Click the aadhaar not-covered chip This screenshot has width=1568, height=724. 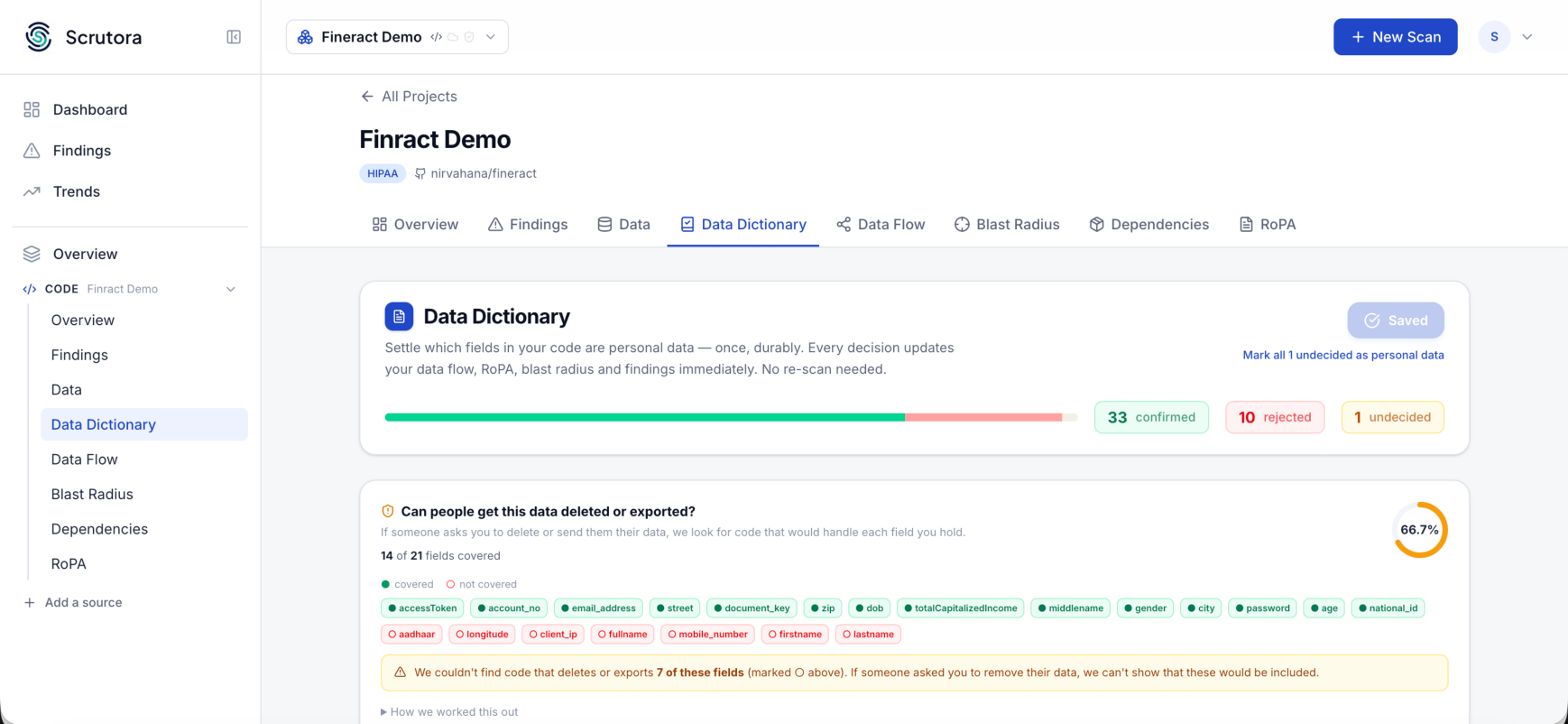pyautogui.click(x=411, y=635)
